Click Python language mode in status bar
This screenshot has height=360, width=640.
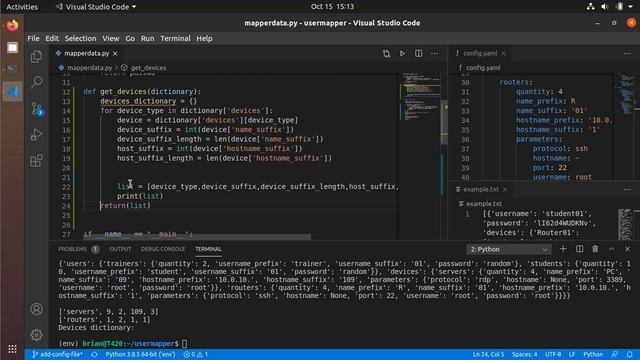pos(593,354)
